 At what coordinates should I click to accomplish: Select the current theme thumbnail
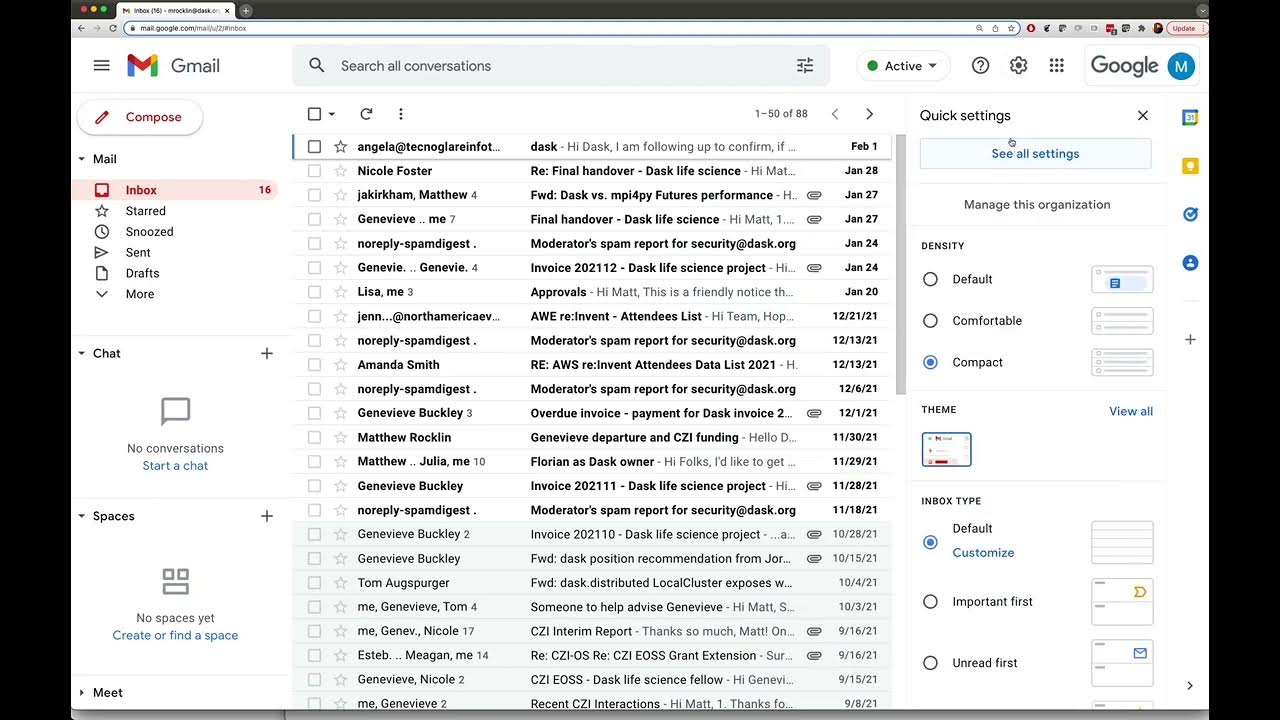click(946, 450)
